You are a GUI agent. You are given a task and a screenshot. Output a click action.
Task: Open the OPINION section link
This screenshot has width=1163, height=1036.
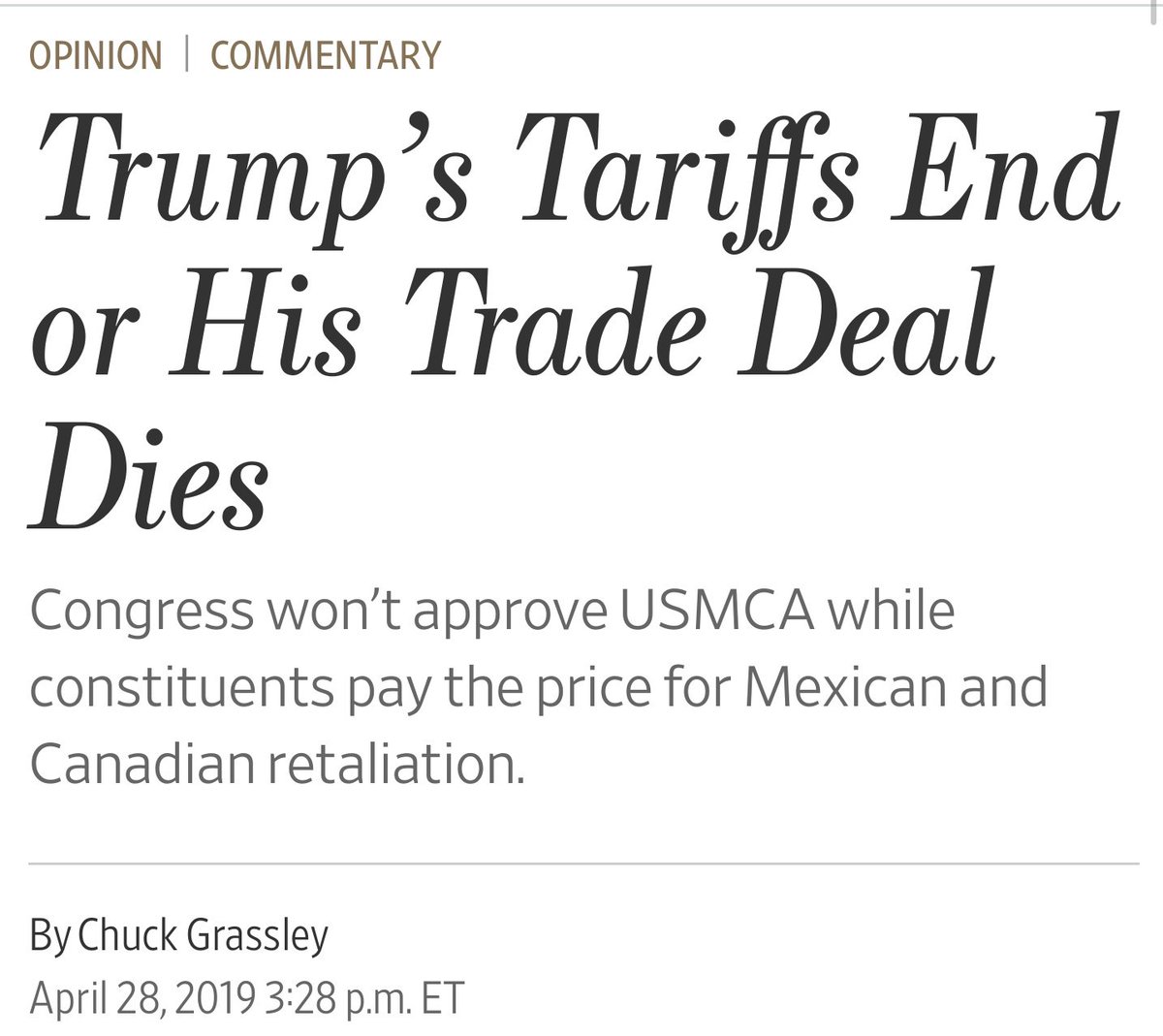click(x=96, y=54)
